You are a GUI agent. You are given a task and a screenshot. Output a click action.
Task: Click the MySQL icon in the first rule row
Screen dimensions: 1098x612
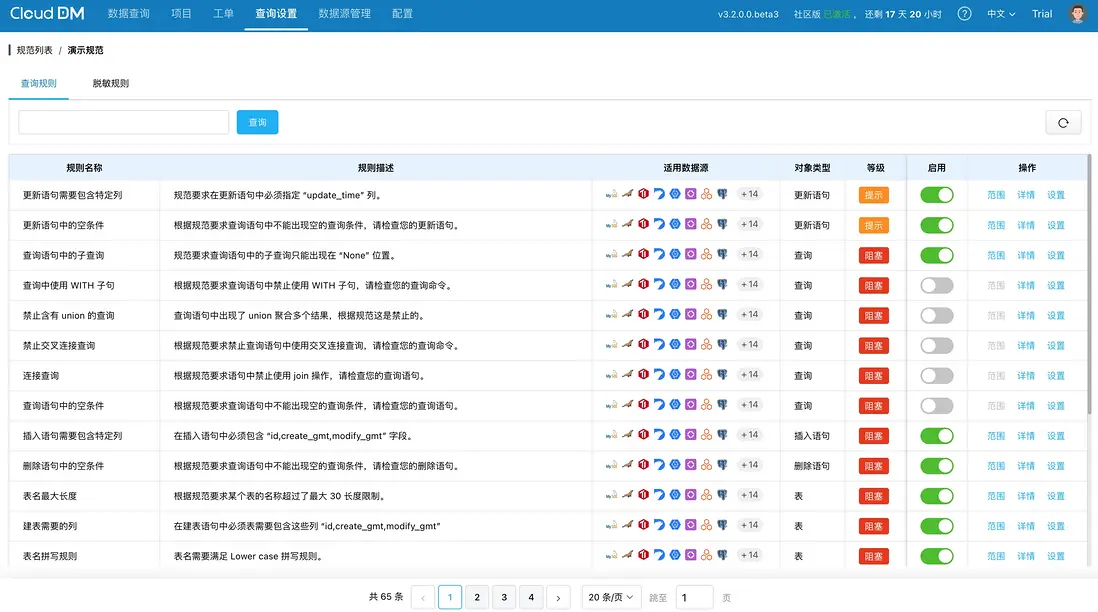tap(611, 195)
